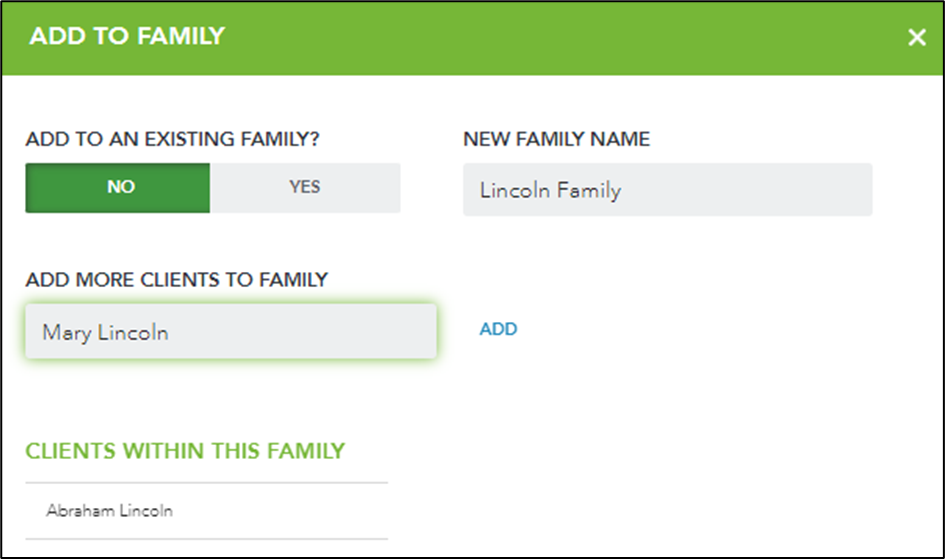The width and height of the screenshot is (945, 559).
Task: Click the 'Add to an existing family?' label
Action: tap(172, 139)
